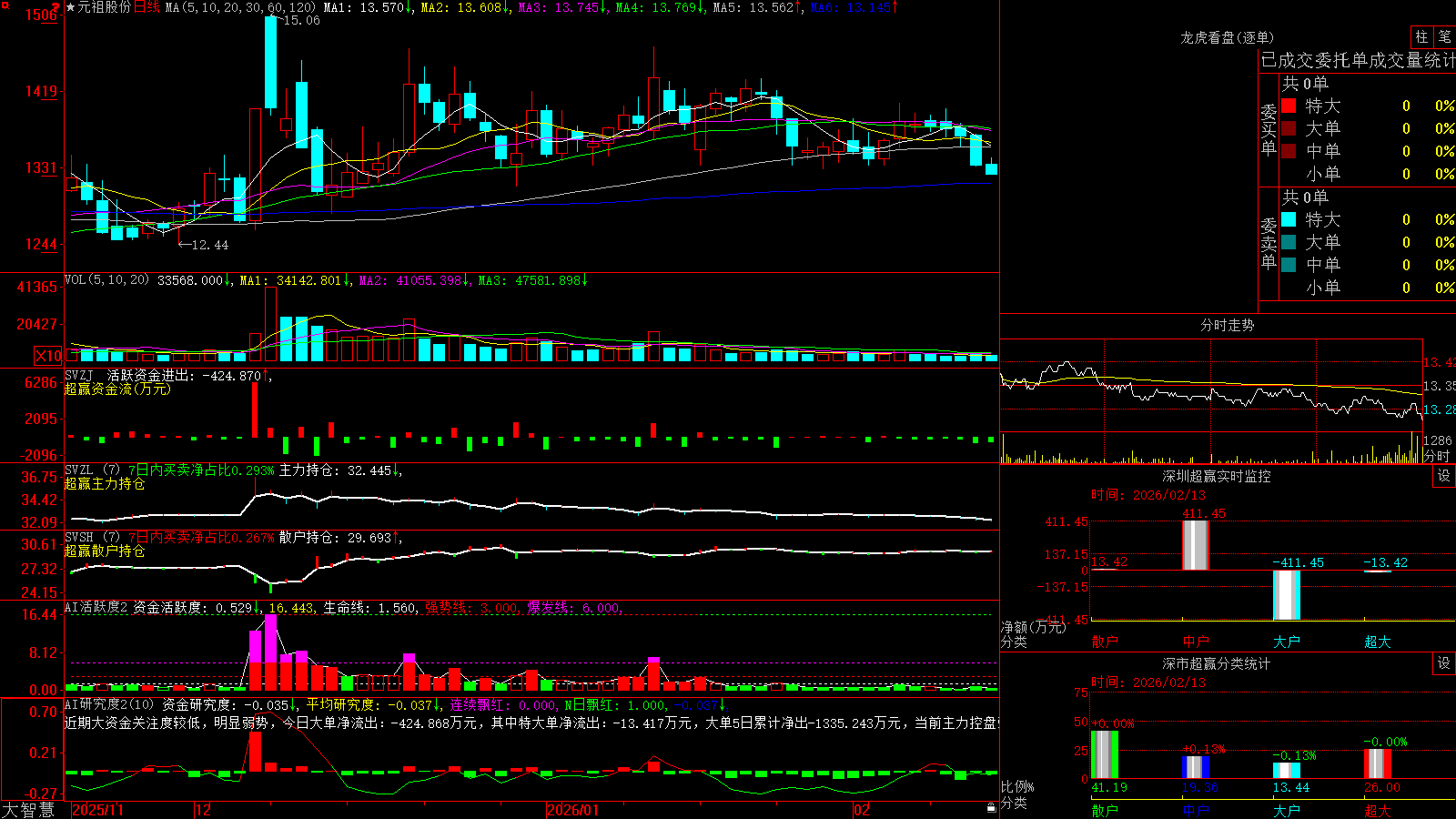Click the 深圳超赢实时监控 panel title
1456x819 pixels.
point(1216,476)
